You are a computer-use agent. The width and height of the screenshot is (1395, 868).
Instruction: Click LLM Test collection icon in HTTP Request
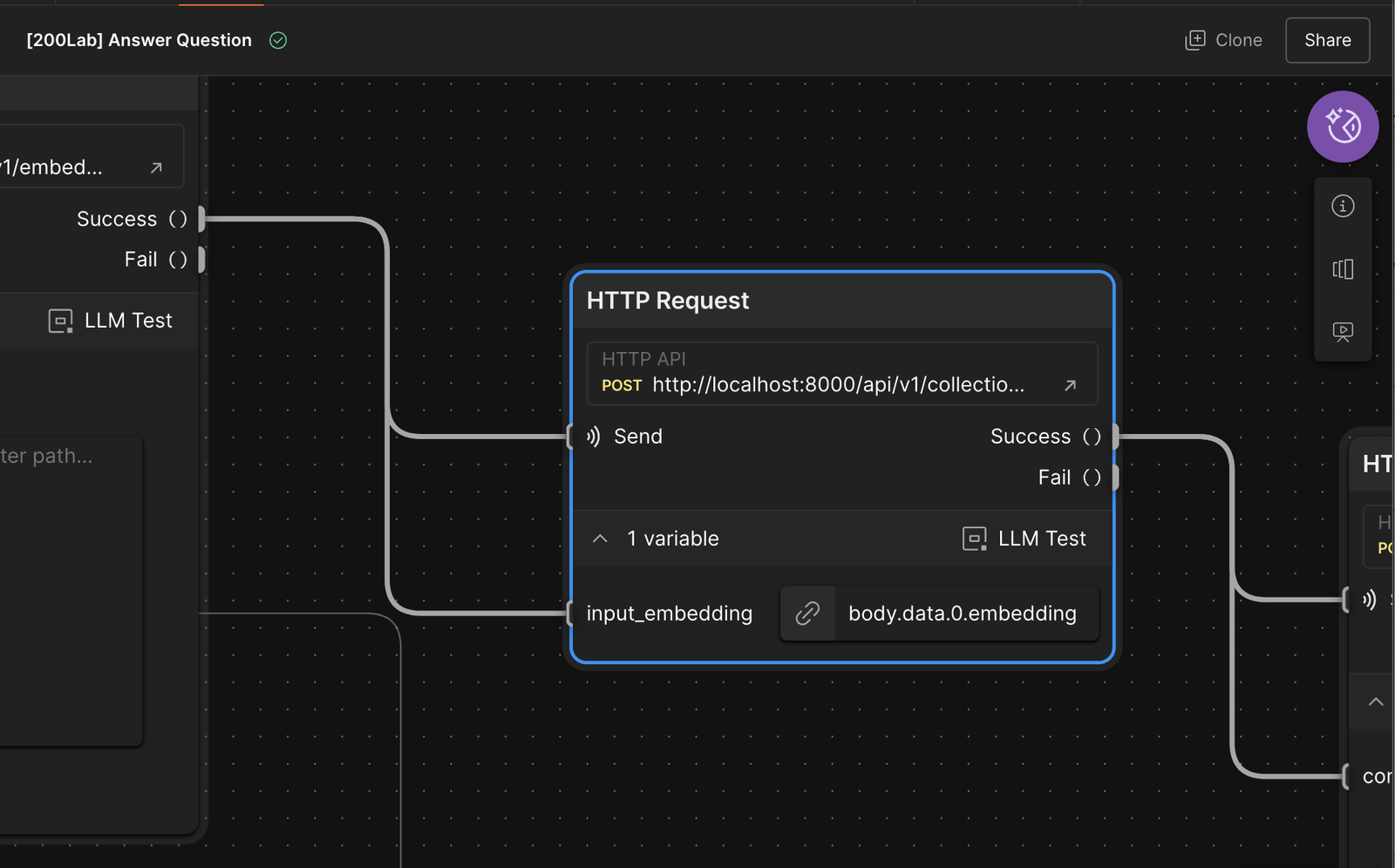click(x=974, y=539)
